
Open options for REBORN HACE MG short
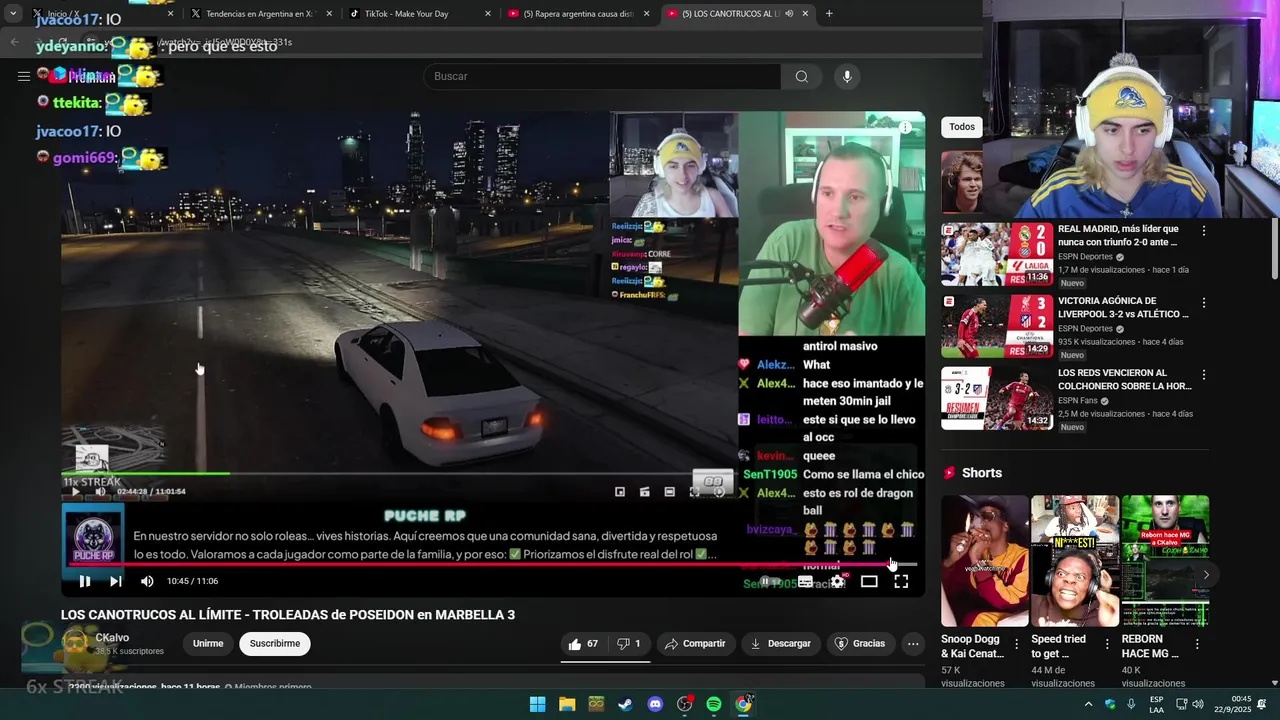click(x=1197, y=645)
